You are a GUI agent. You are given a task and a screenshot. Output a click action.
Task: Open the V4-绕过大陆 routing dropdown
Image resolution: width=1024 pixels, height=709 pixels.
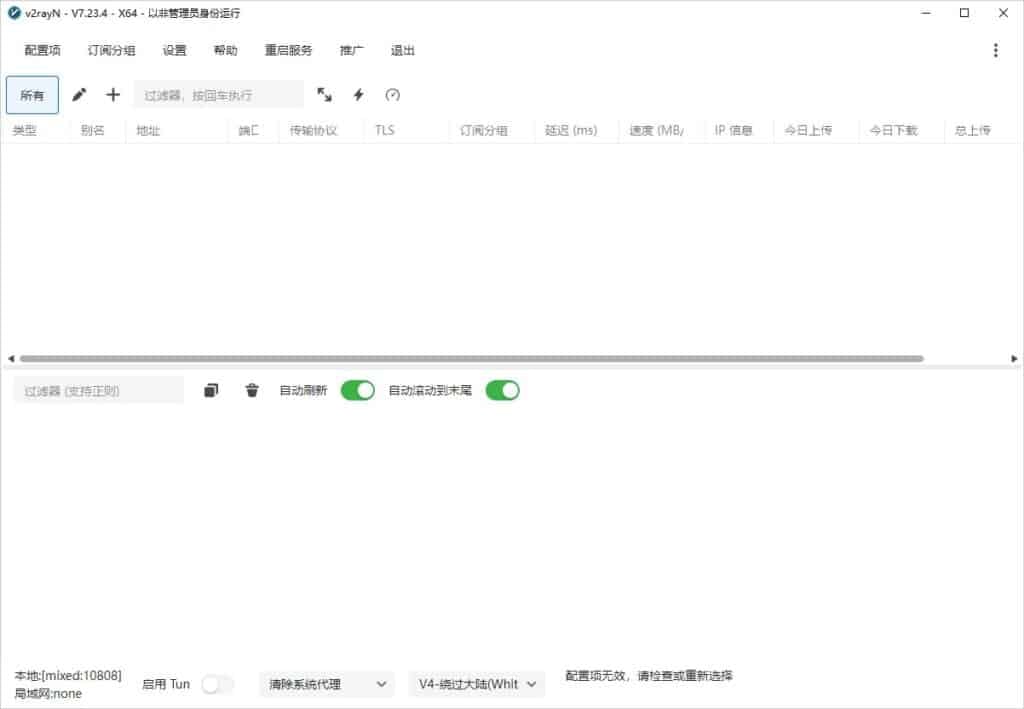[477, 684]
